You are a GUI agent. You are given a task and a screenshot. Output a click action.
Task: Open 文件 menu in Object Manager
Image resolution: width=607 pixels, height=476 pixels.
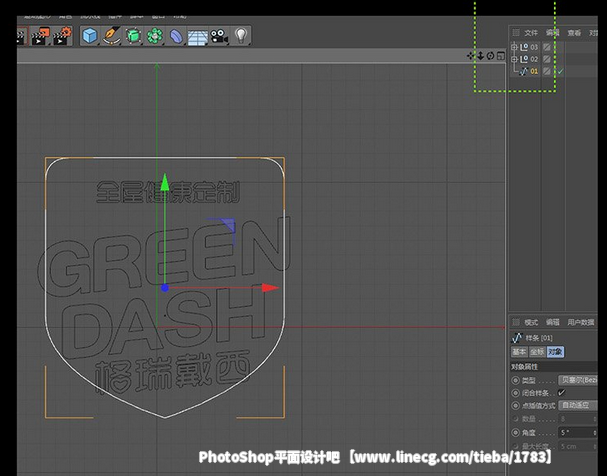[531, 33]
